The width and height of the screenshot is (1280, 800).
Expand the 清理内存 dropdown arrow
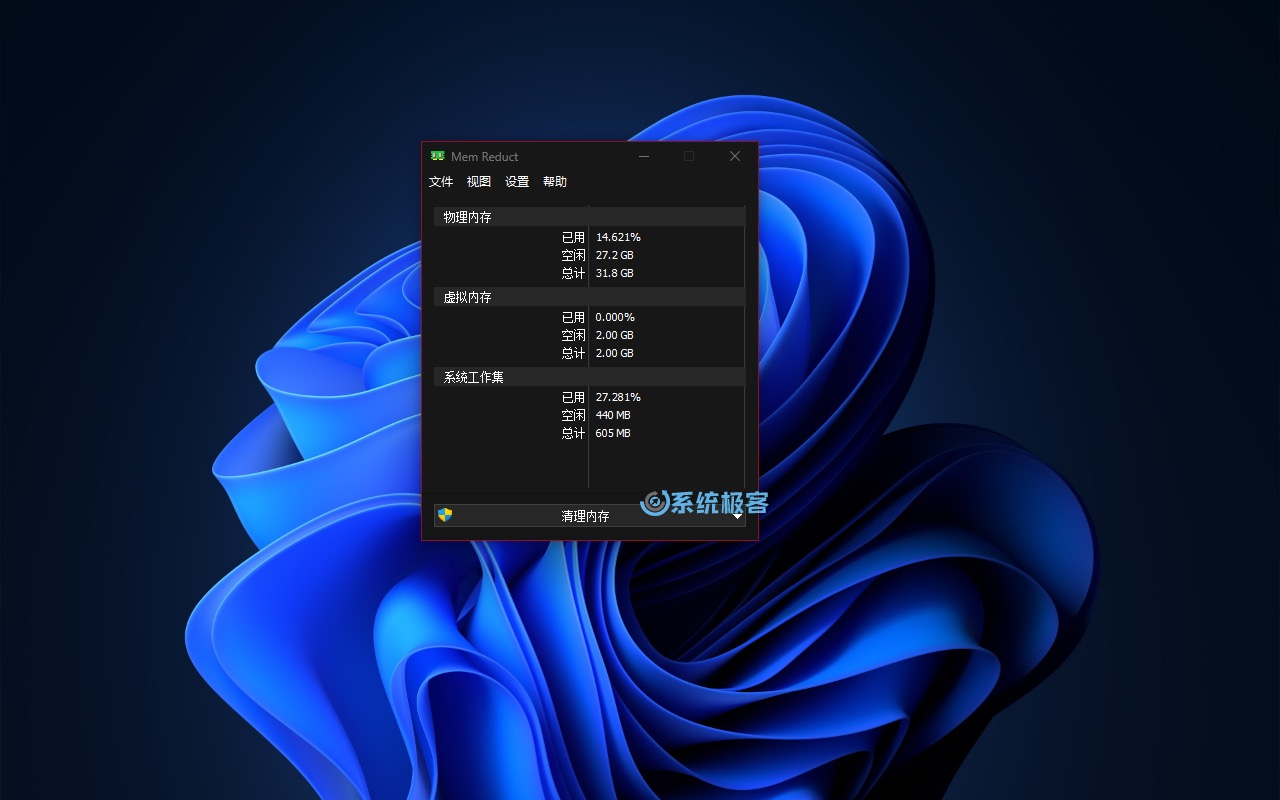(x=738, y=516)
